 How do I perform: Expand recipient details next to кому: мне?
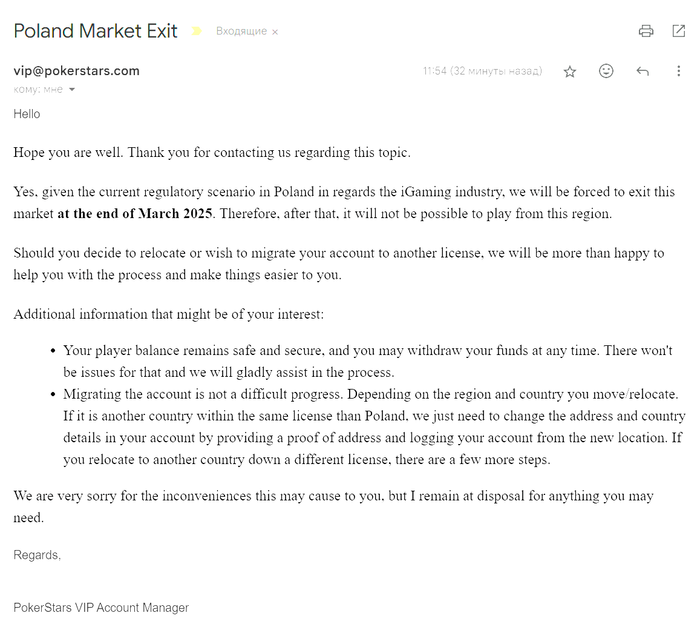click(x=72, y=90)
